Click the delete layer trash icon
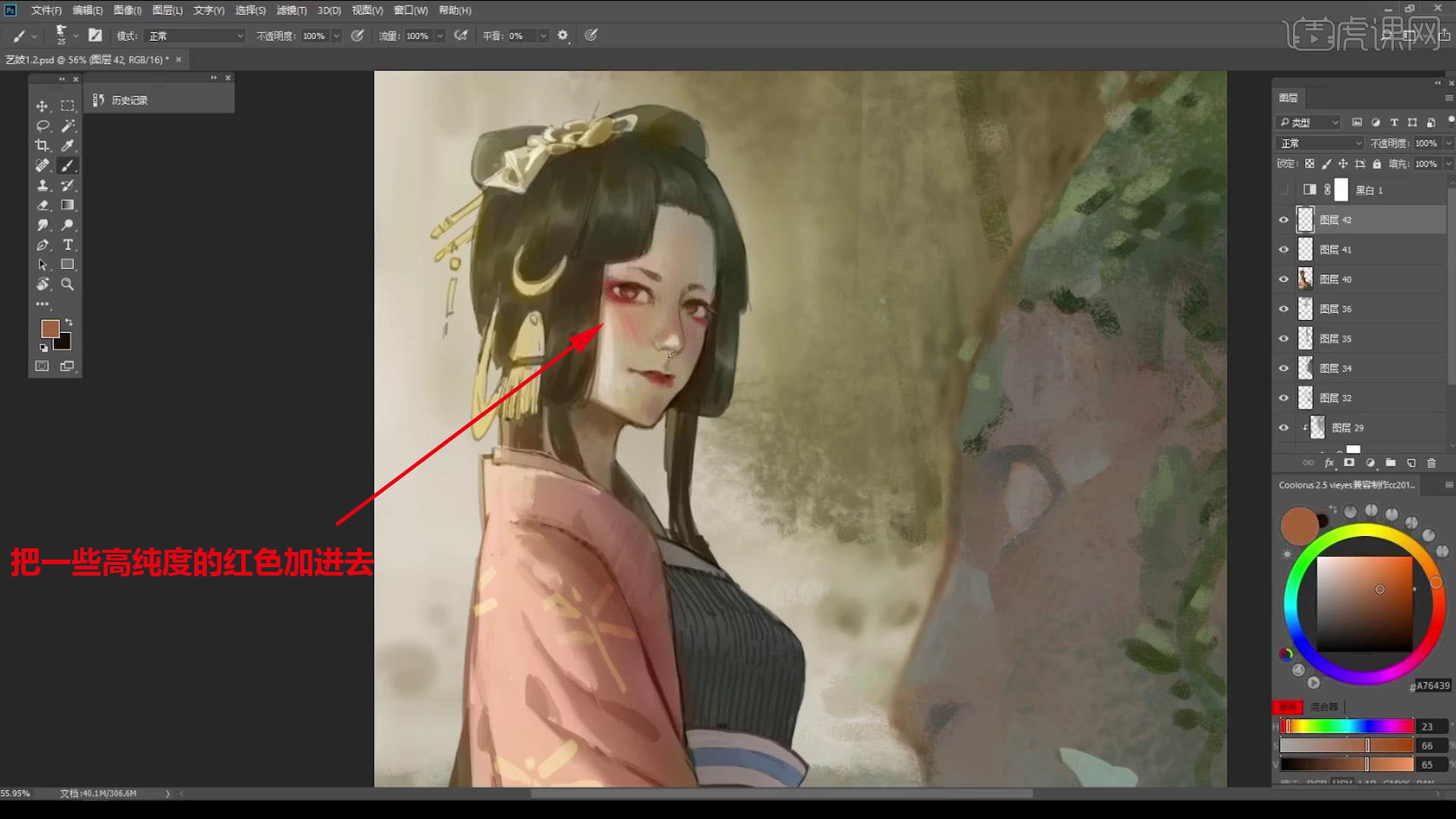The height and width of the screenshot is (819, 1456). [x=1432, y=463]
